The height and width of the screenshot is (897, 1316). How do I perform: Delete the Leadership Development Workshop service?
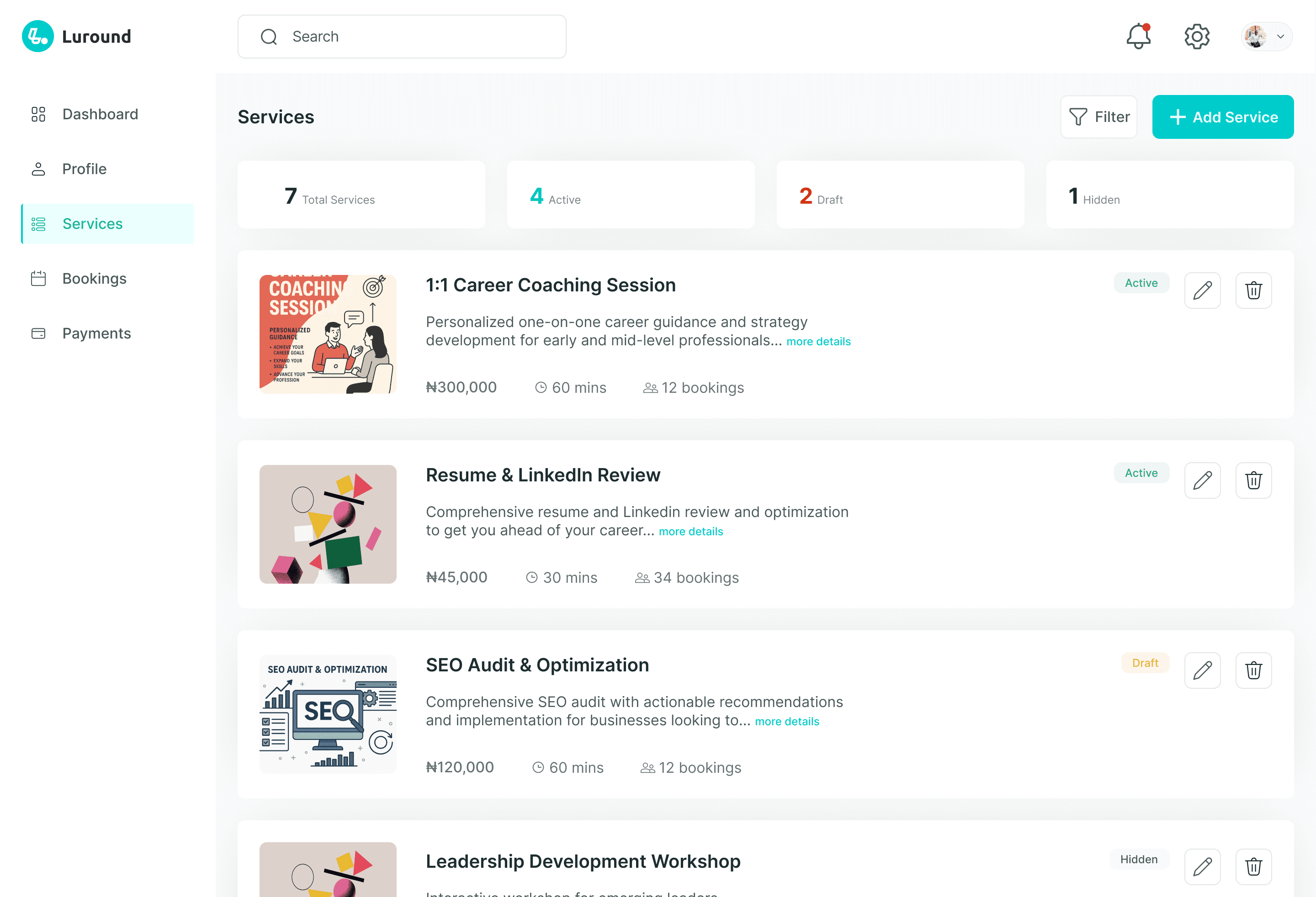pyautogui.click(x=1253, y=866)
